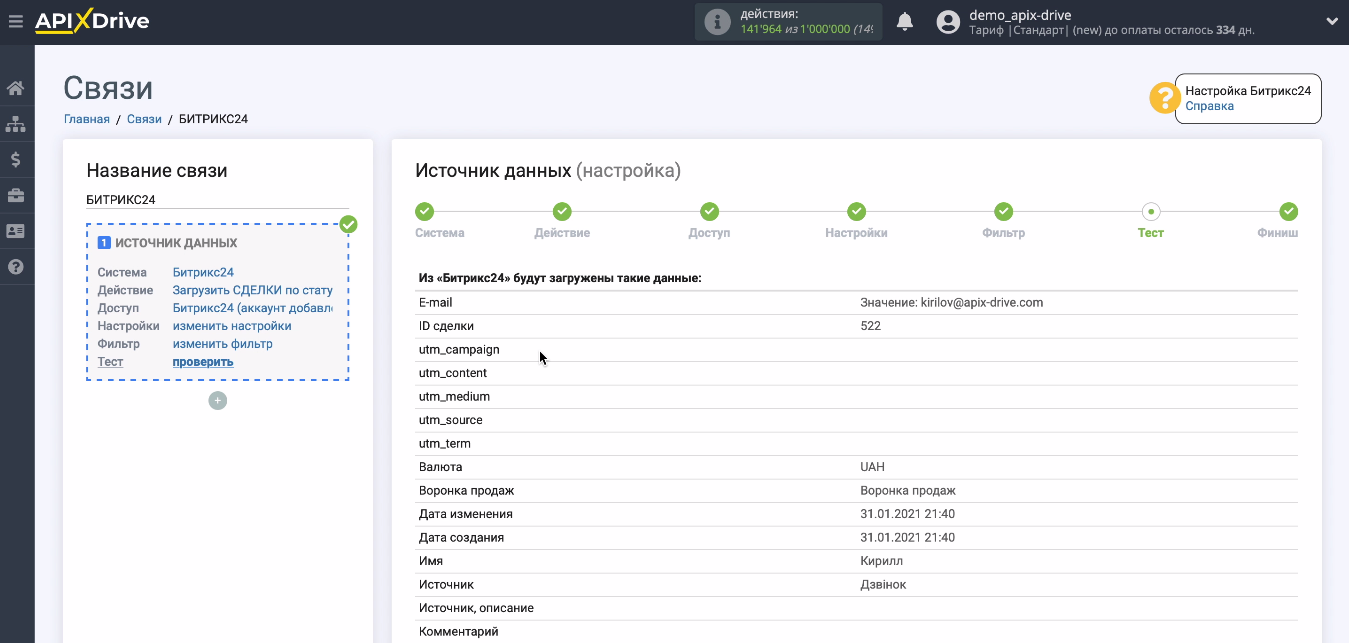Go to the Действие step
Image resolution: width=1349 pixels, height=643 pixels.
coord(562,233)
